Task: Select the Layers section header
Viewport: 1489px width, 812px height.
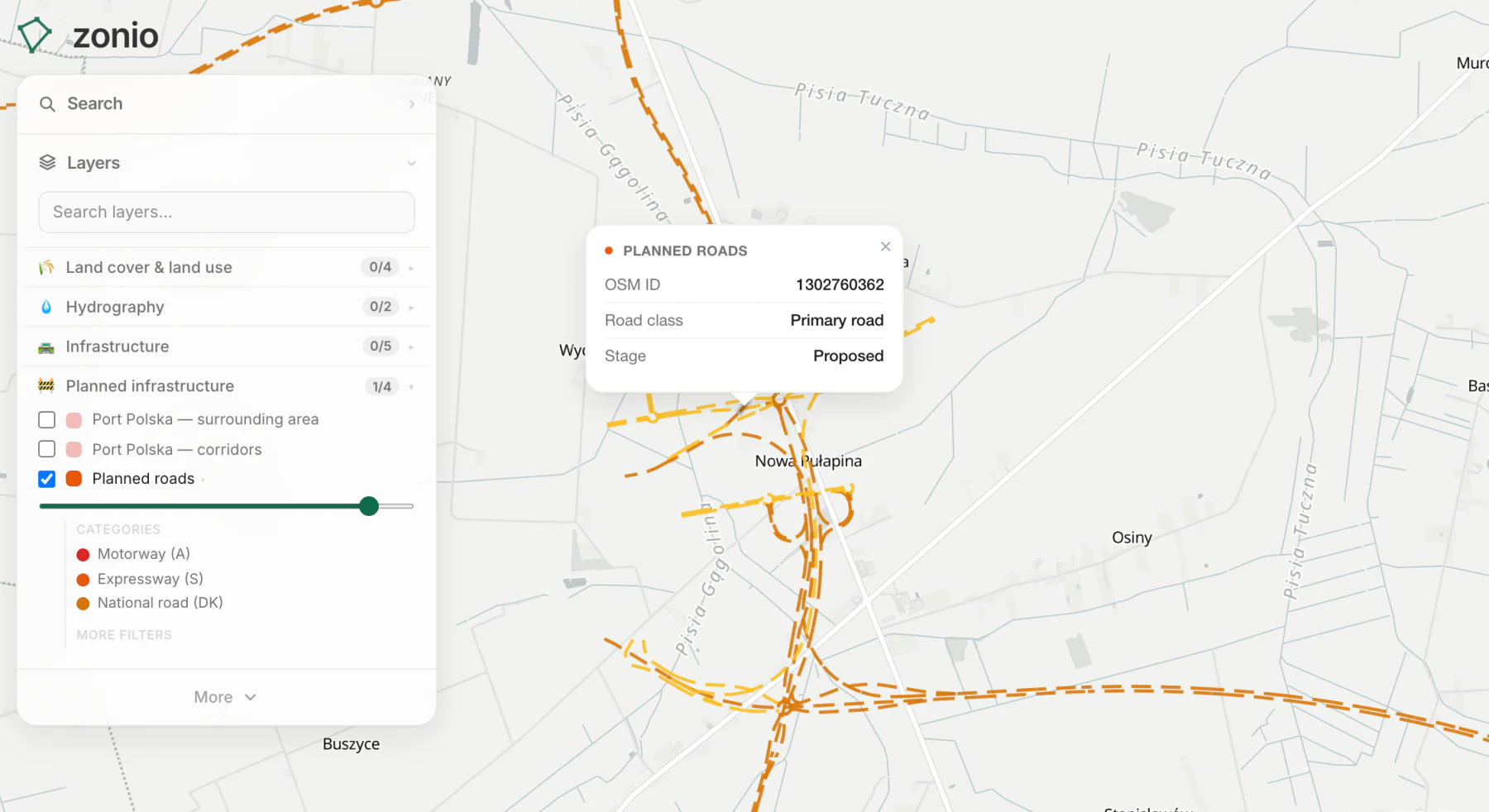Action: (227, 163)
